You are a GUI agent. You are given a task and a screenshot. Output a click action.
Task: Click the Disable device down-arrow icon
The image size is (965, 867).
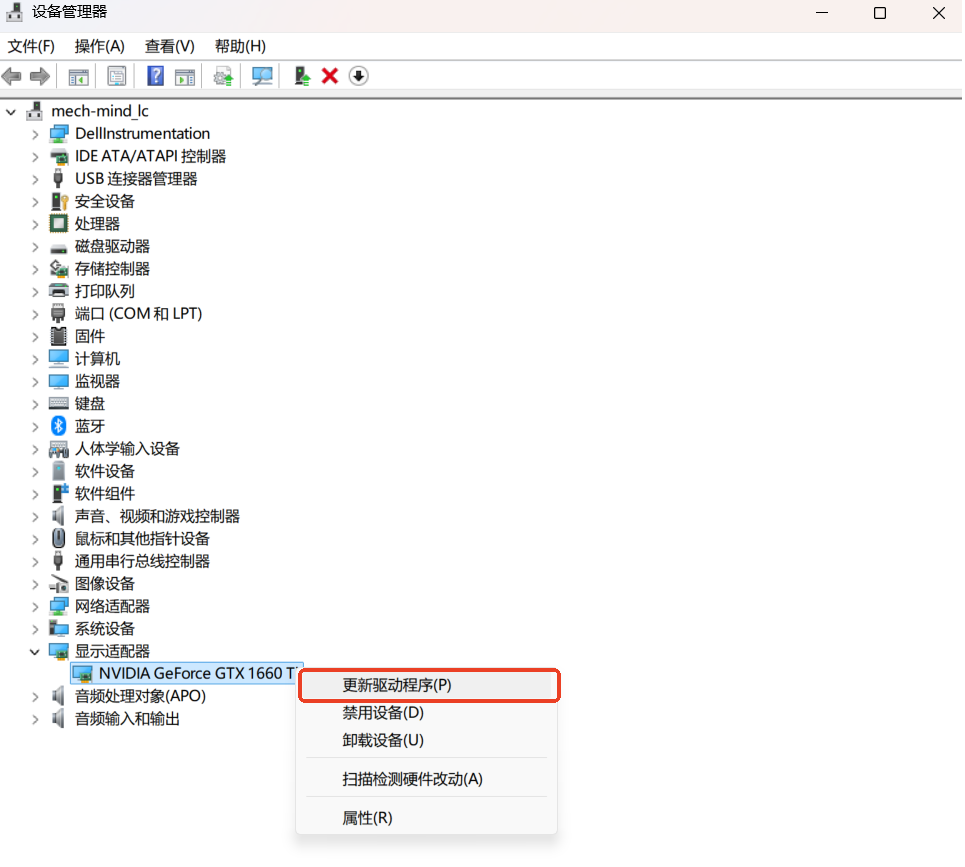click(x=358, y=76)
